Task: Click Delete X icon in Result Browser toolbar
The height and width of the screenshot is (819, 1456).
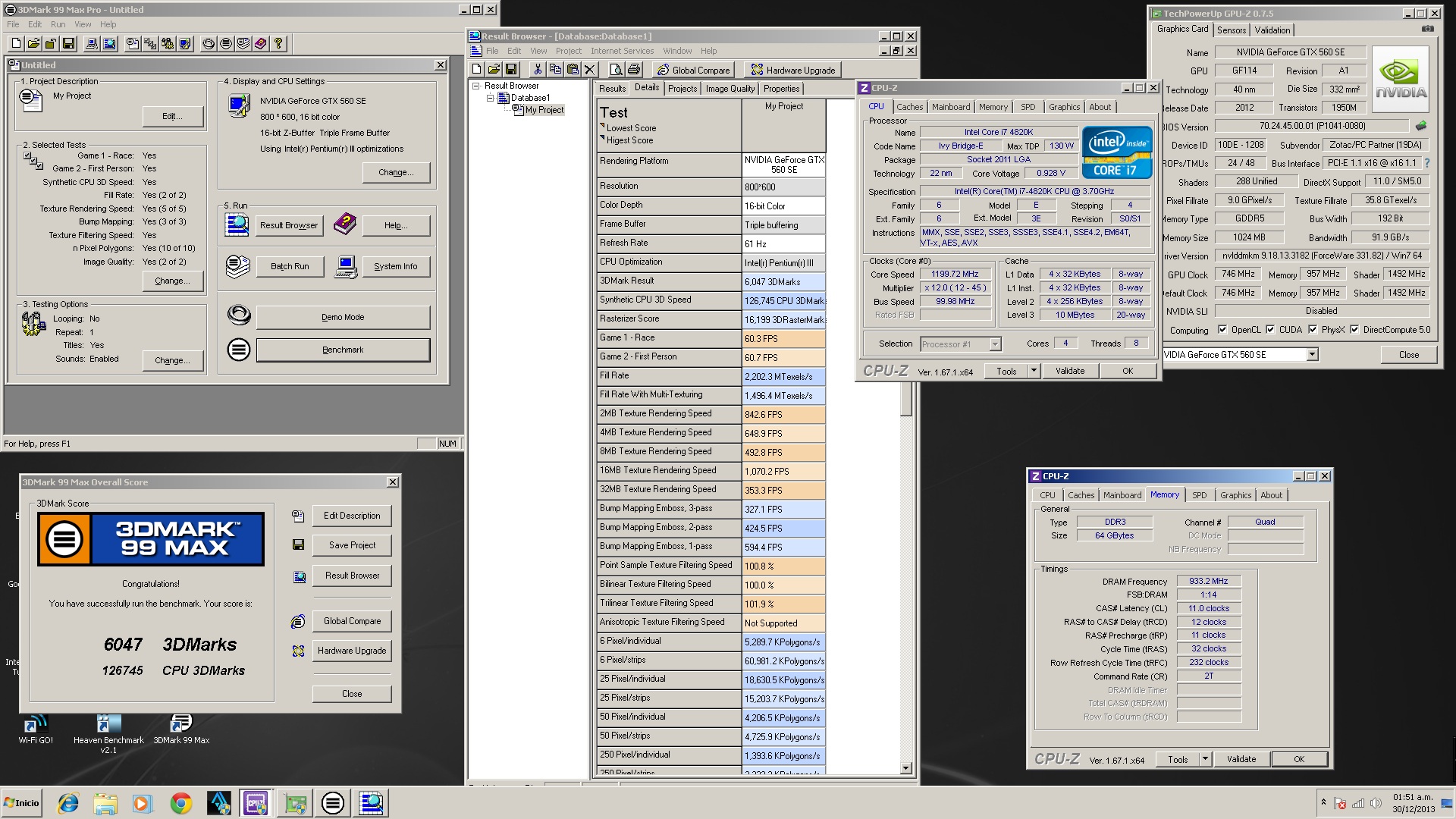Action: pyautogui.click(x=590, y=70)
